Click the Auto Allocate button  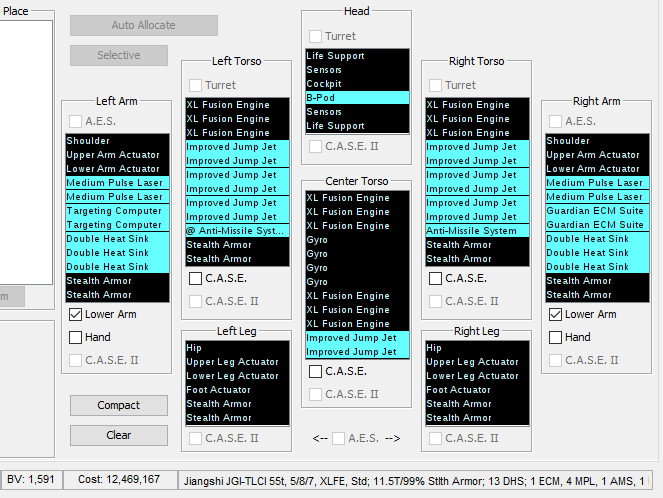(x=144, y=25)
